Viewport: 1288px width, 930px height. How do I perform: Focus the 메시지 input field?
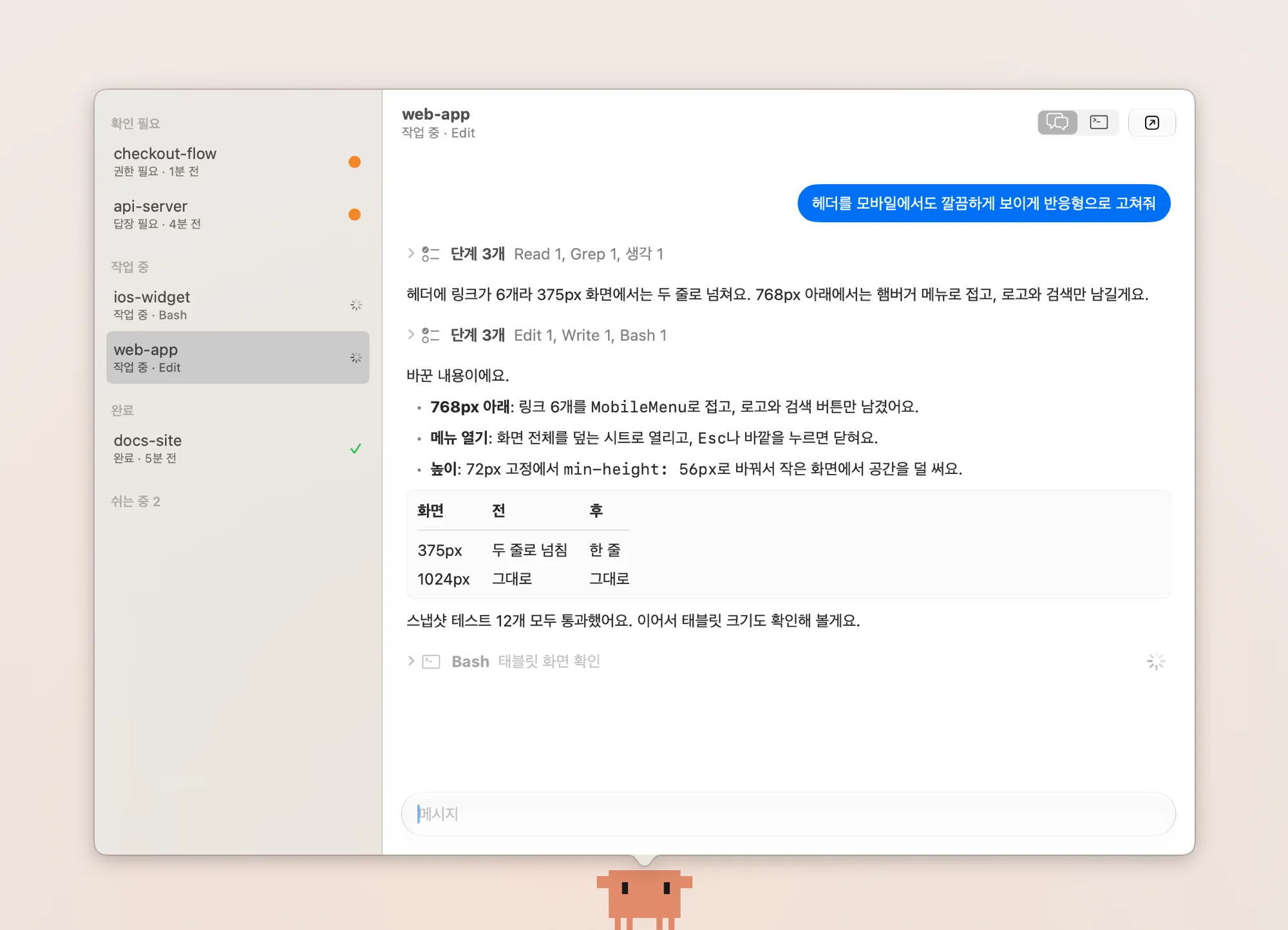pyautogui.click(x=788, y=814)
